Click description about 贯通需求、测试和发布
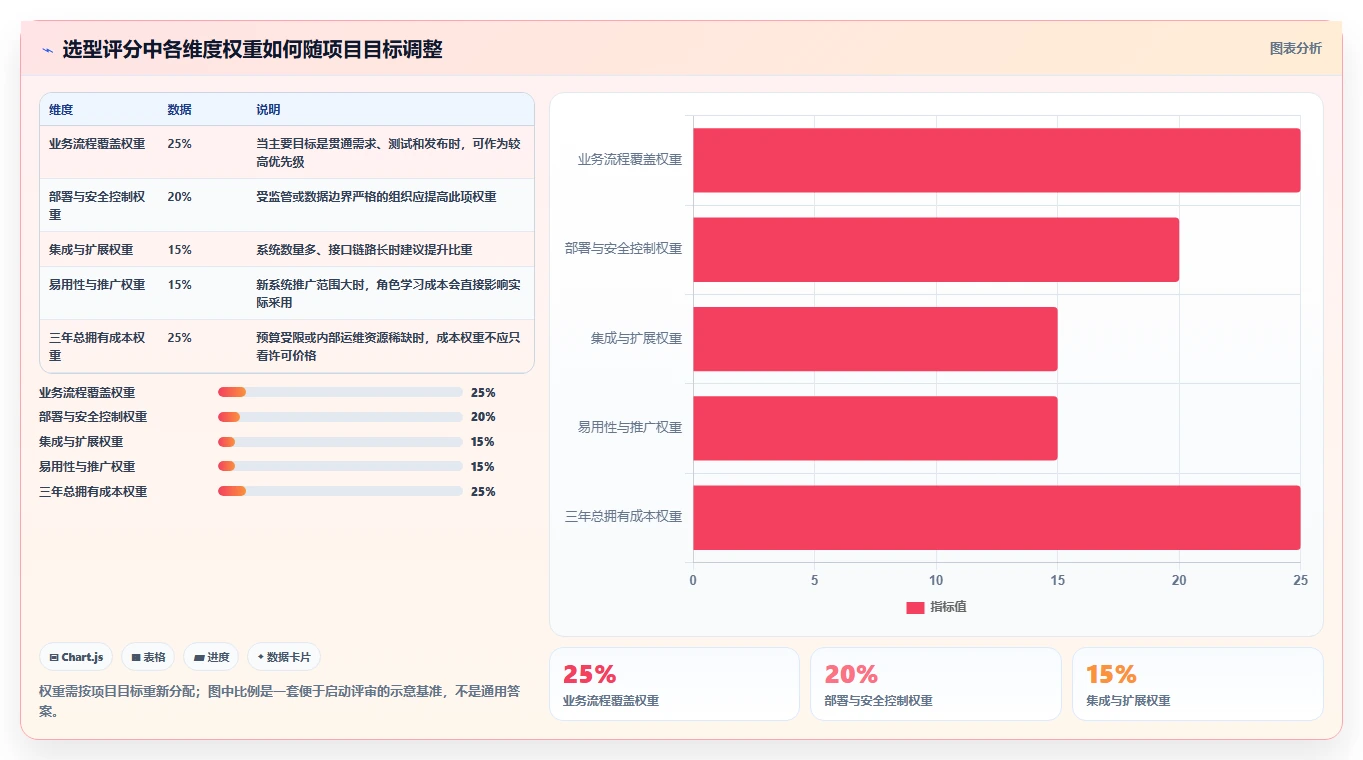Viewport: 1363px width, 760px height. click(389, 152)
